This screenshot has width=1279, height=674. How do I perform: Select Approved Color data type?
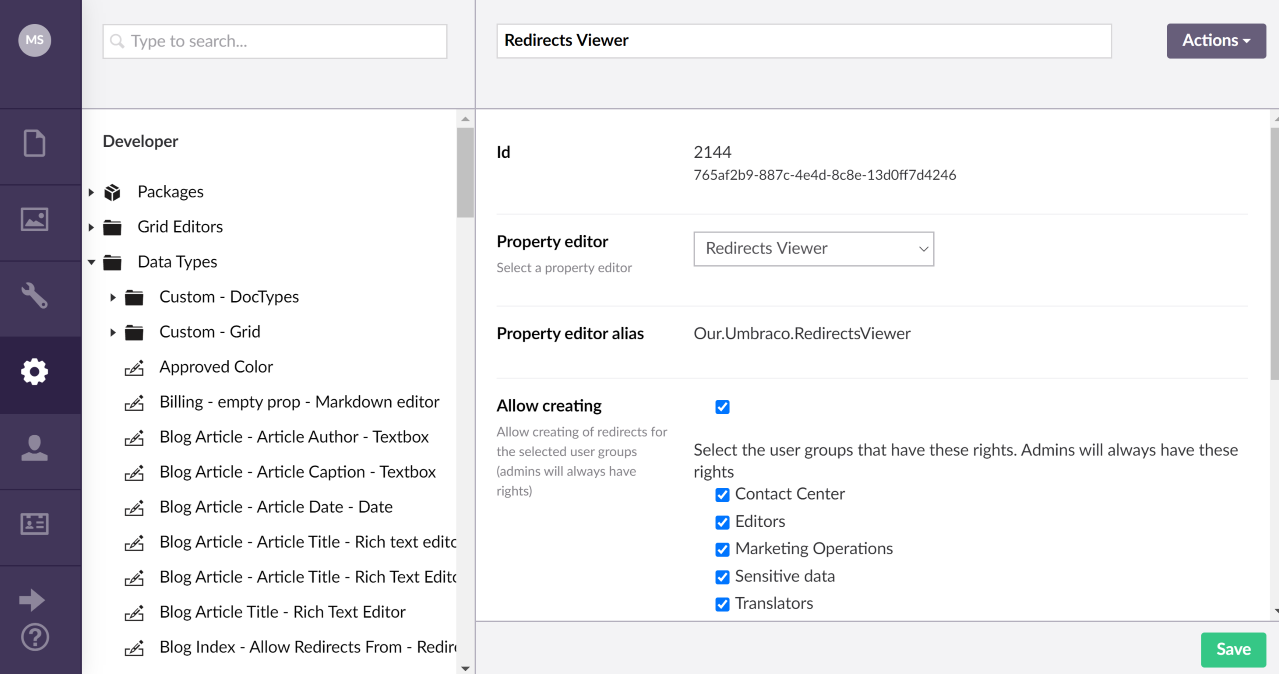click(216, 367)
